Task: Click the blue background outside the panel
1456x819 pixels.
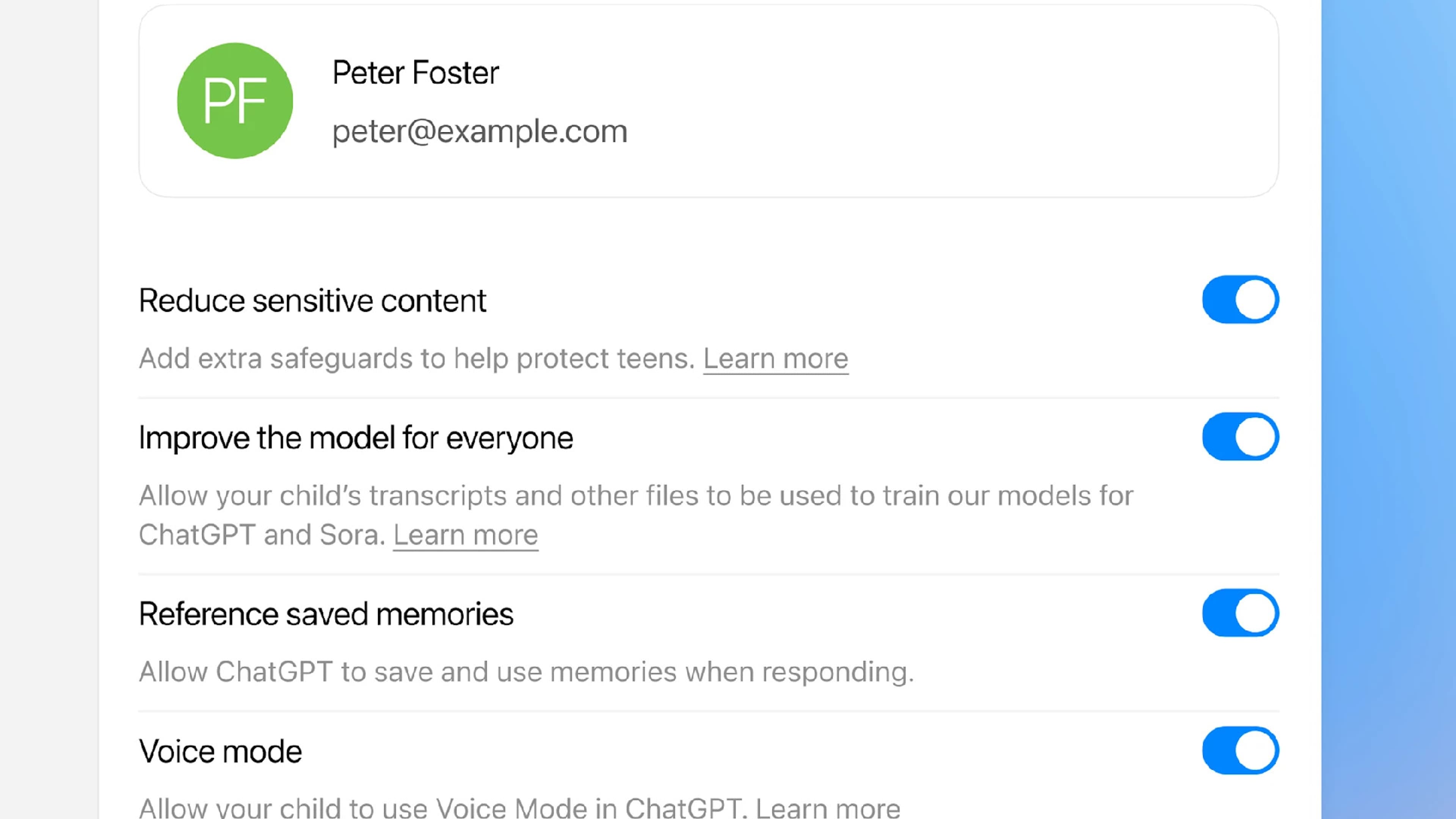Action: tap(1388, 395)
